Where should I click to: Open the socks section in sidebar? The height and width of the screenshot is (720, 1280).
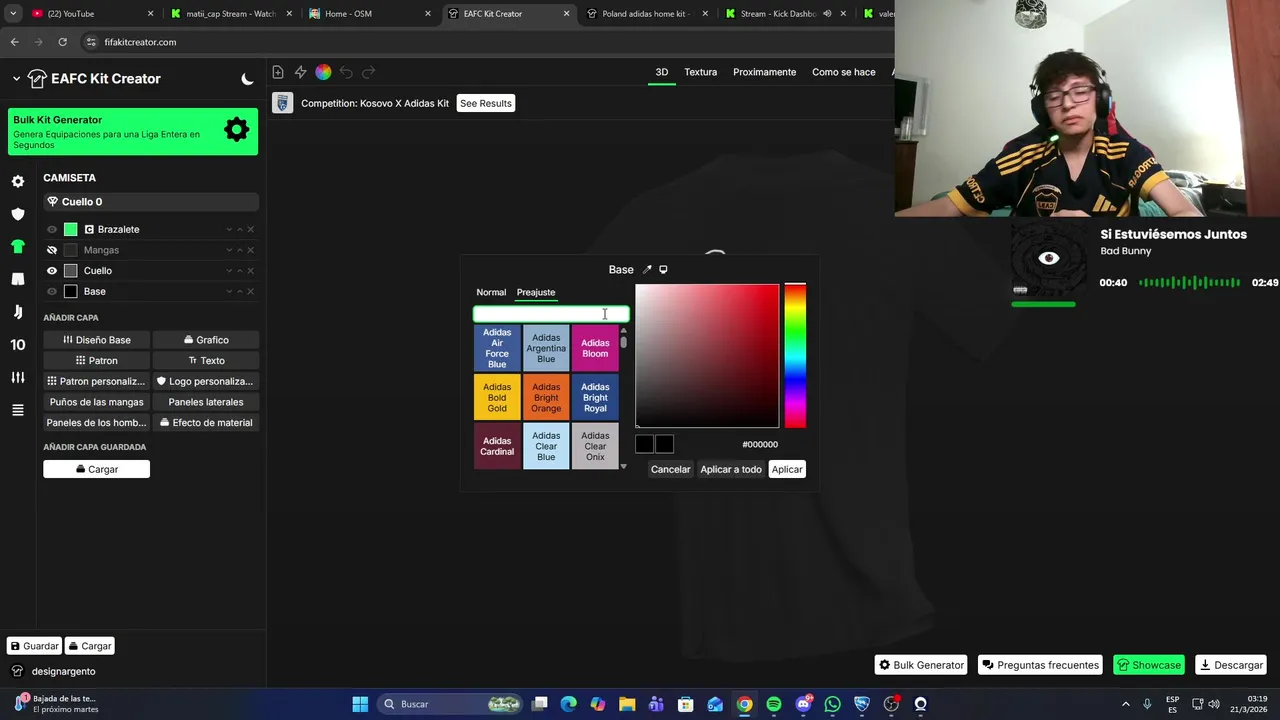click(17, 312)
